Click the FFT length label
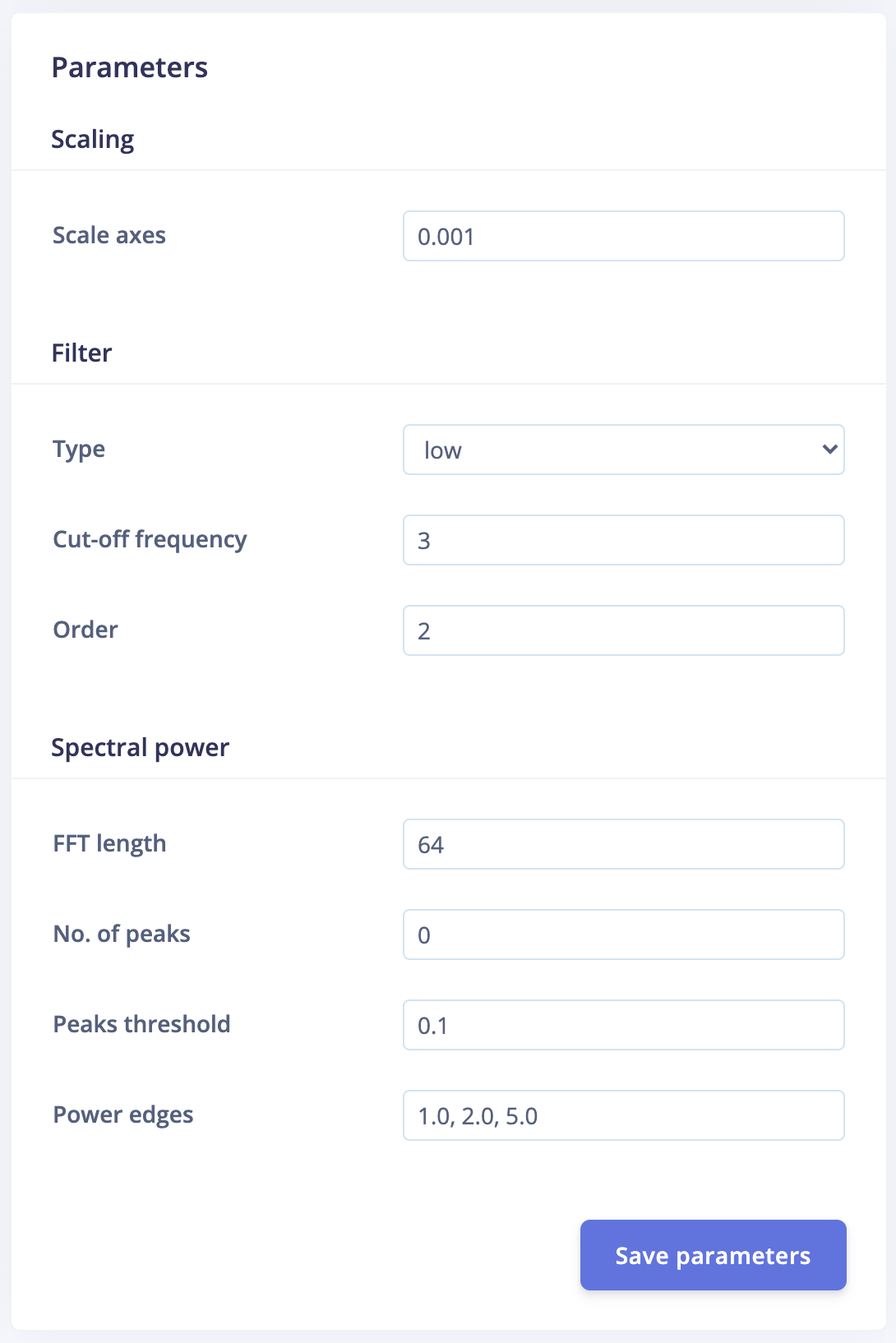Viewport: 896px width, 1343px height. [109, 844]
